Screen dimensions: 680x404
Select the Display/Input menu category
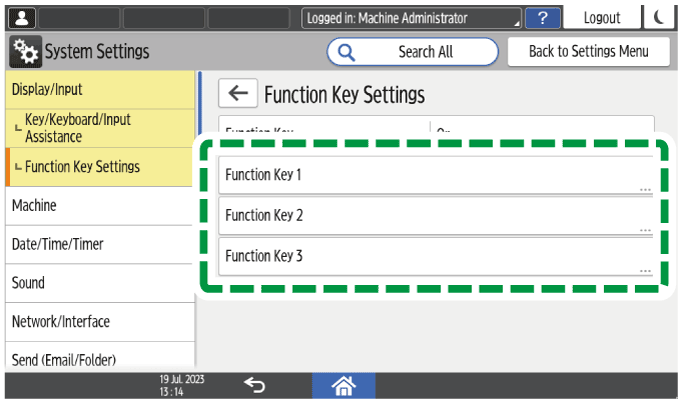98,89
